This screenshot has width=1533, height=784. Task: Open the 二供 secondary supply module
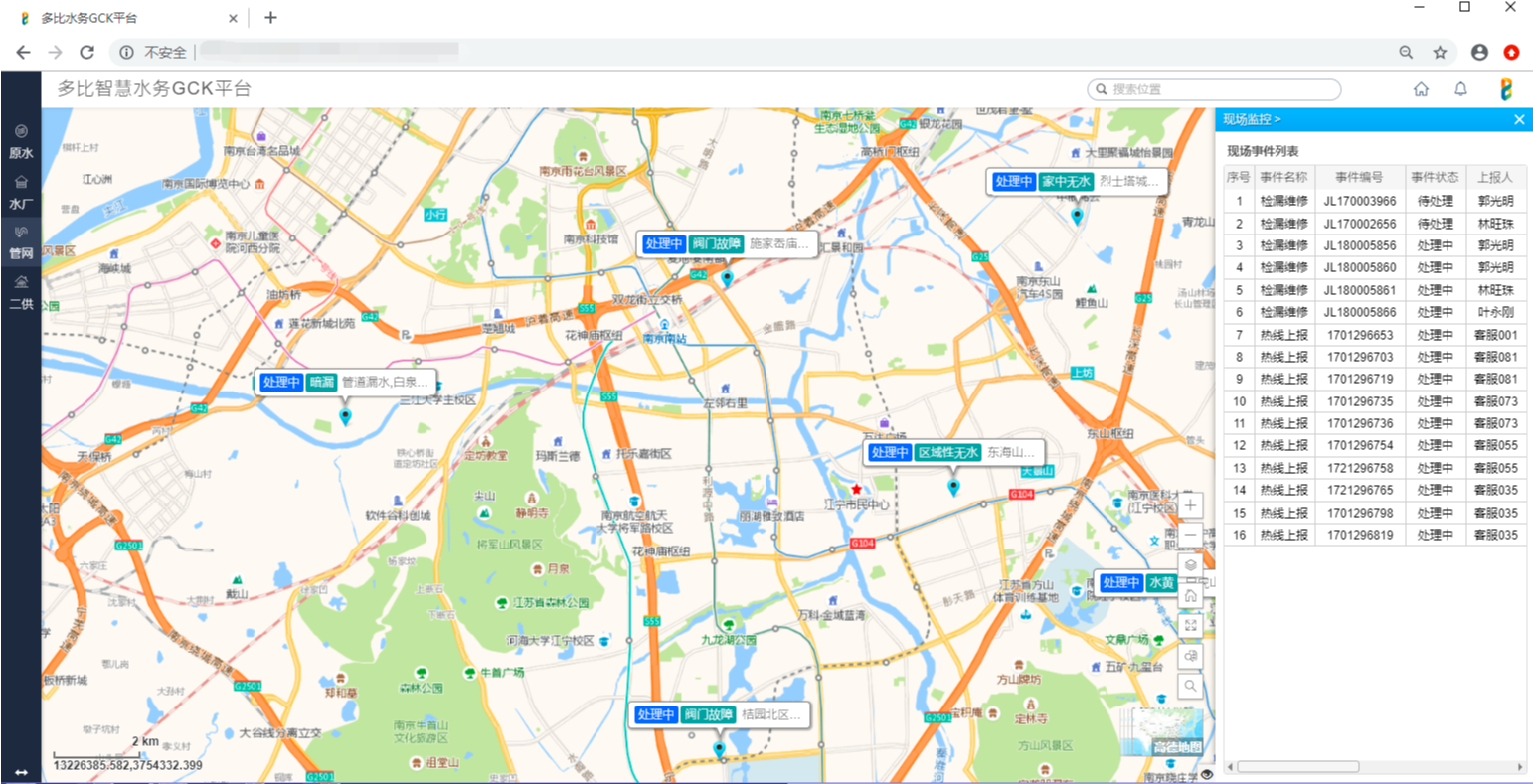pyautogui.click(x=21, y=292)
